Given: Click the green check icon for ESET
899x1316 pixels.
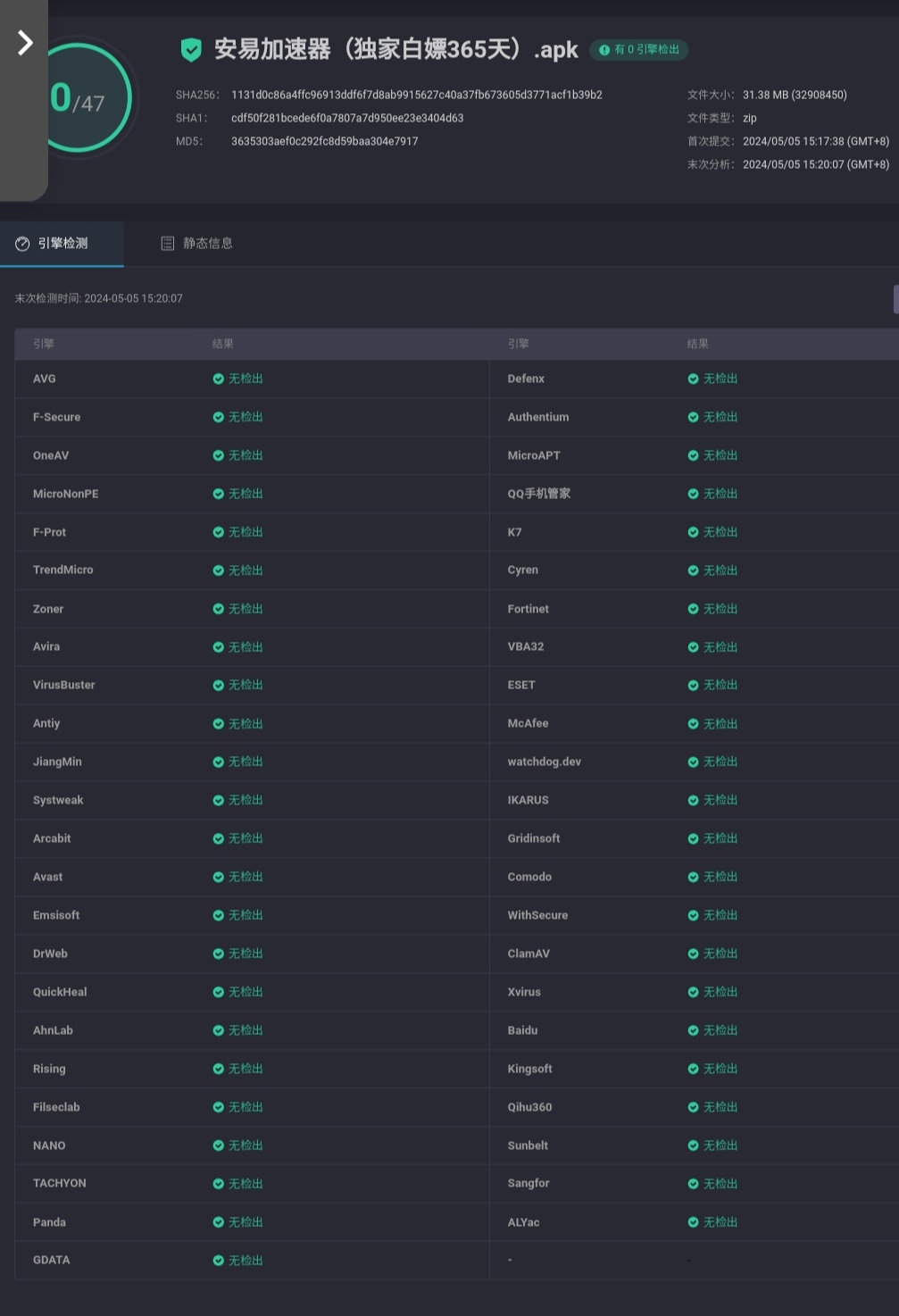Looking at the screenshot, I should 693,686.
